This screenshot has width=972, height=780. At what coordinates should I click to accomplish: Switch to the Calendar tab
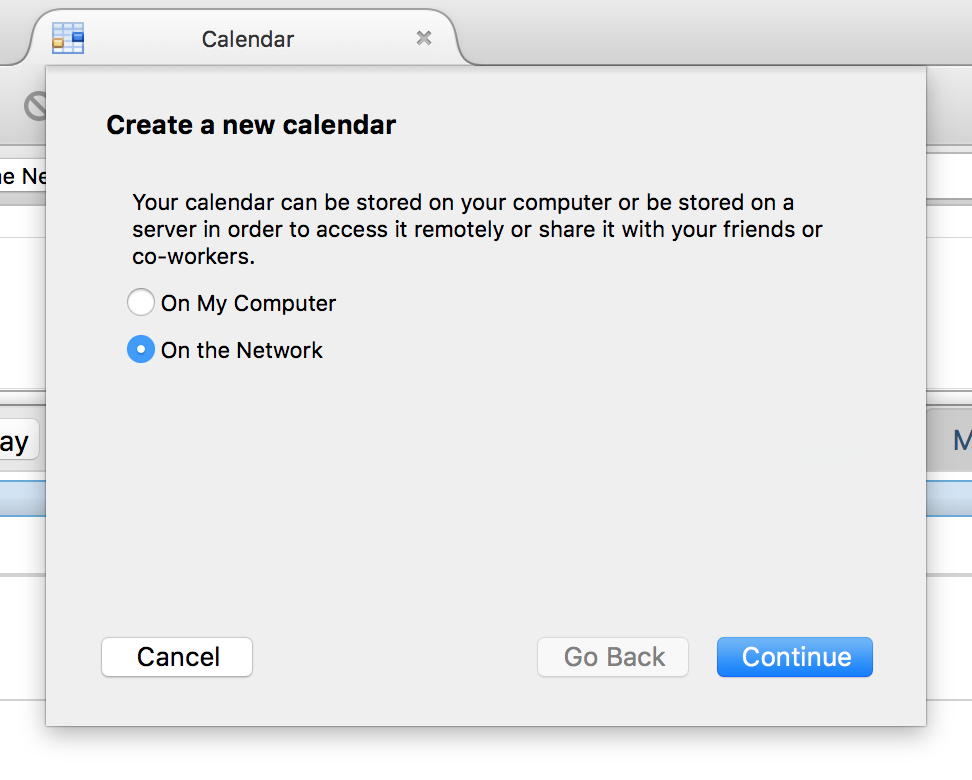pos(247,39)
